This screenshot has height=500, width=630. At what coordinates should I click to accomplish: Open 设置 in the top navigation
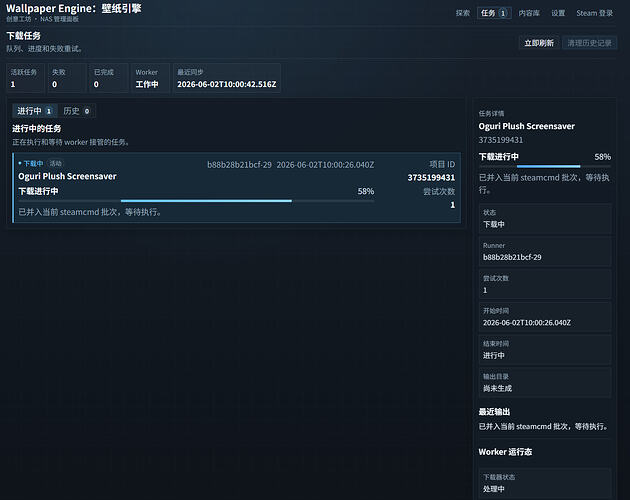point(558,13)
